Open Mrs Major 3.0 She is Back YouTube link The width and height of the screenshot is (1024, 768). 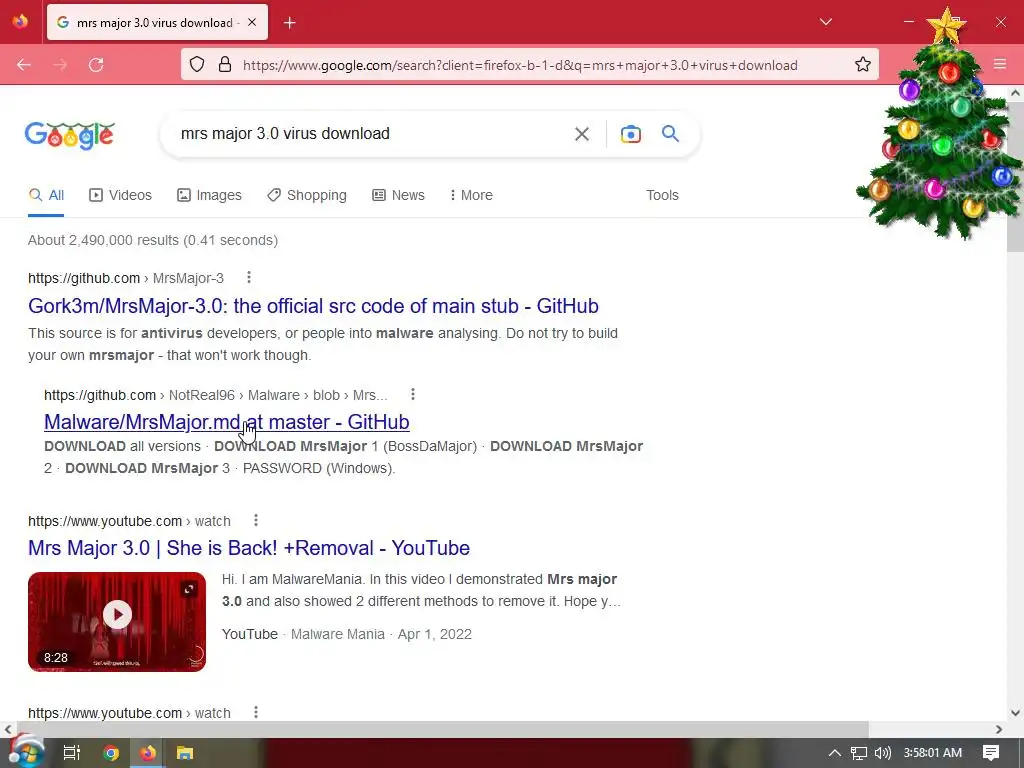click(249, 548)
